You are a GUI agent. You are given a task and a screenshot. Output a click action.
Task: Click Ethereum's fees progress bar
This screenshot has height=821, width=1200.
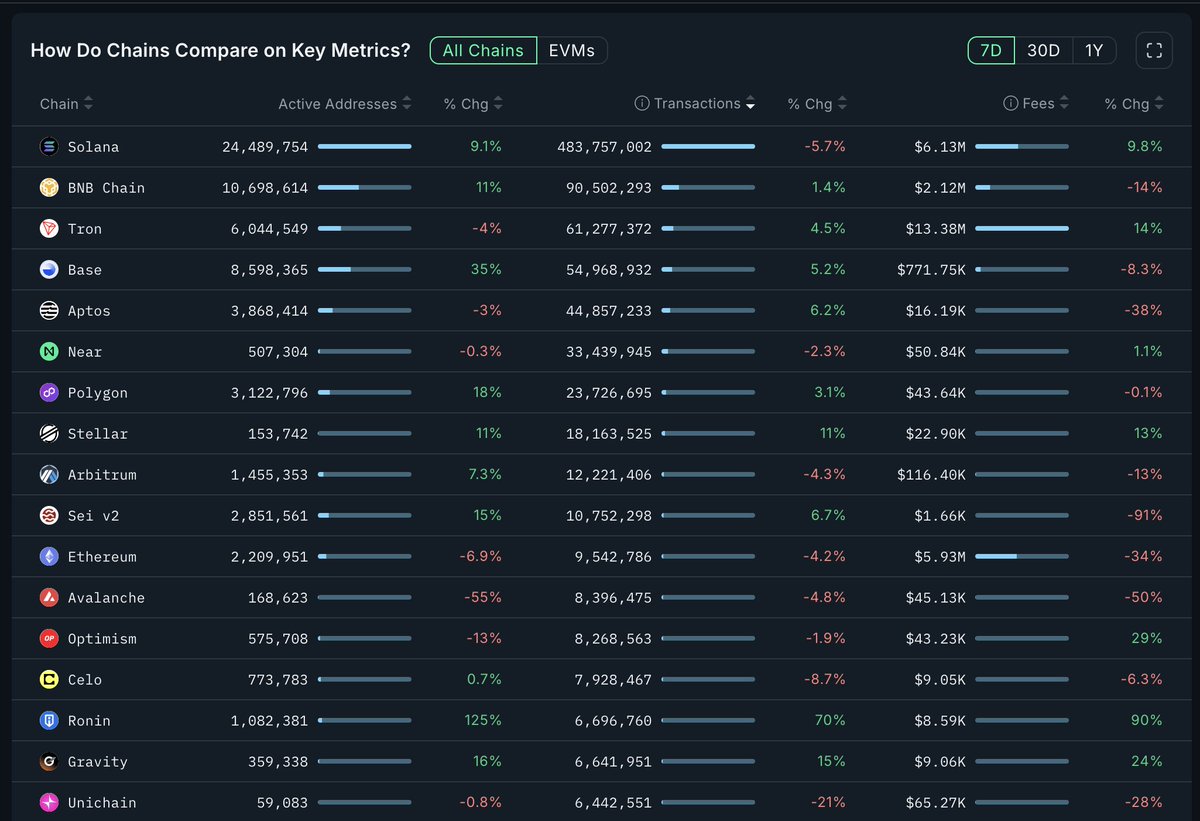click(1021, 556)
